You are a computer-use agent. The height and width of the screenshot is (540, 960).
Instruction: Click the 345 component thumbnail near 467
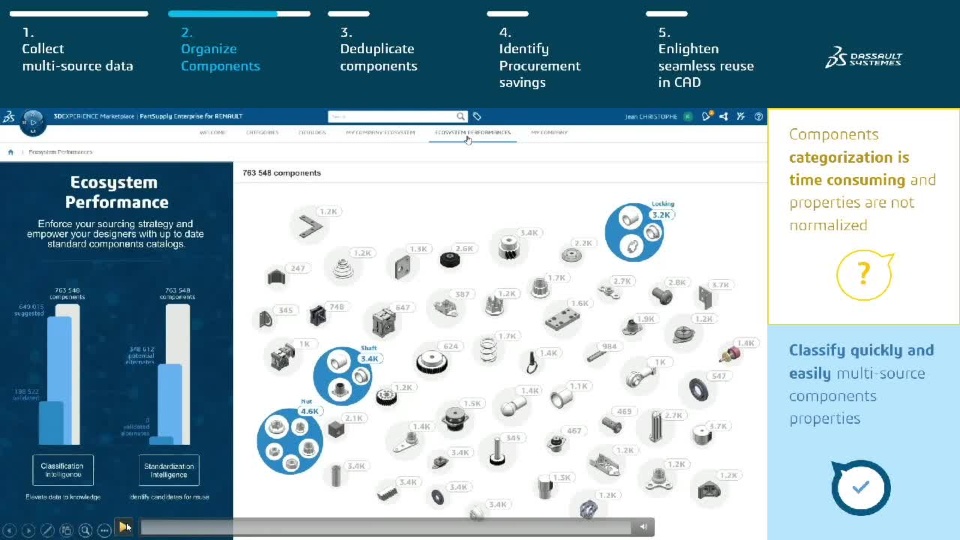497,453
